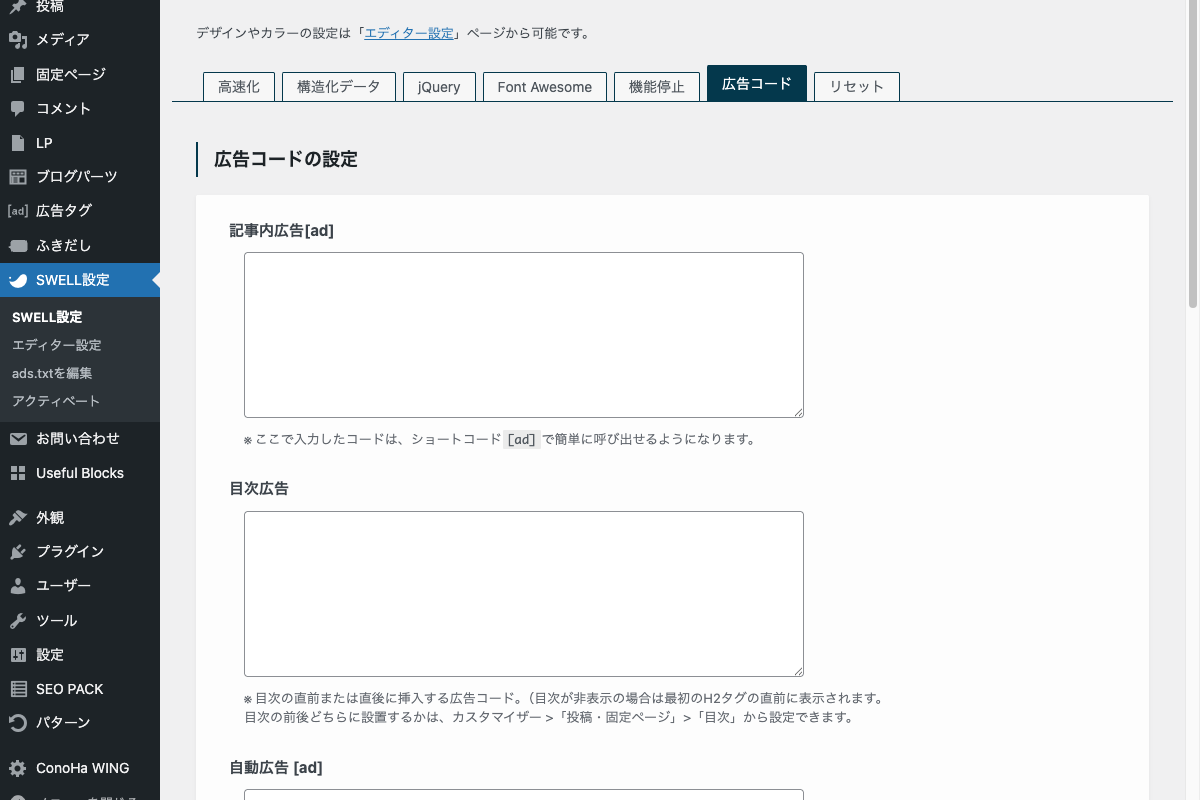Viewport: 1200px width, 800px height.
Task: Click the ブログパーツ table icon
Action: pos(18,177)
